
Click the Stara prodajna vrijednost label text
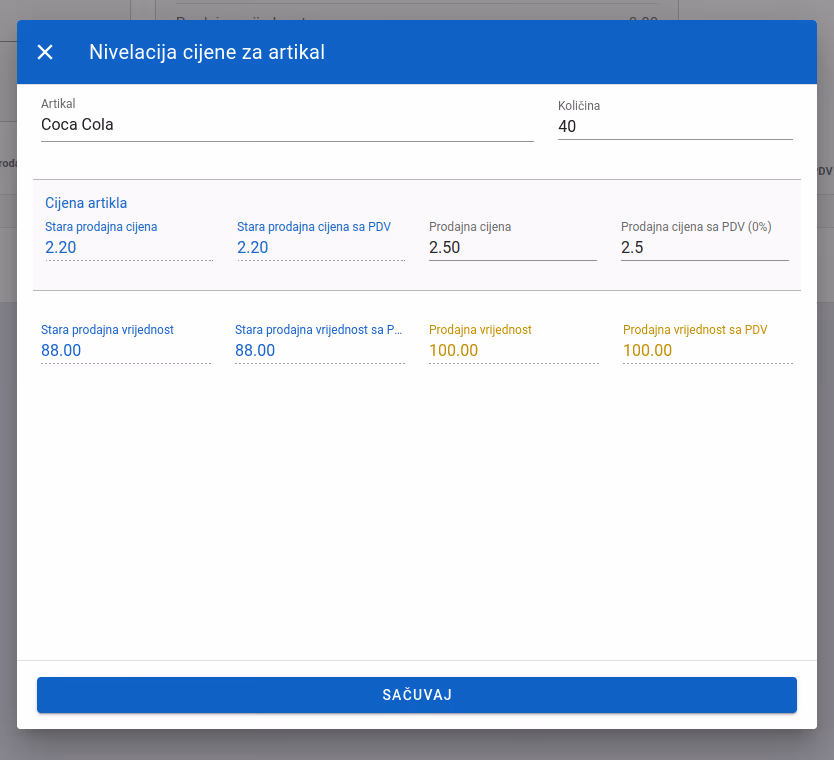coord(107,330)
